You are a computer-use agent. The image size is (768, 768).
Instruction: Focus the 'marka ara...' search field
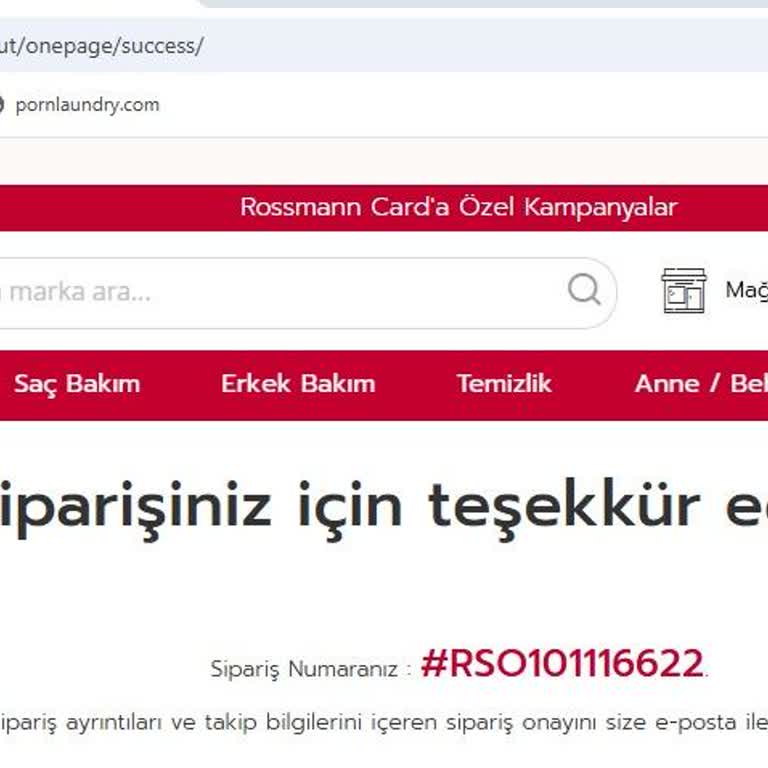(x=308, y=293)
